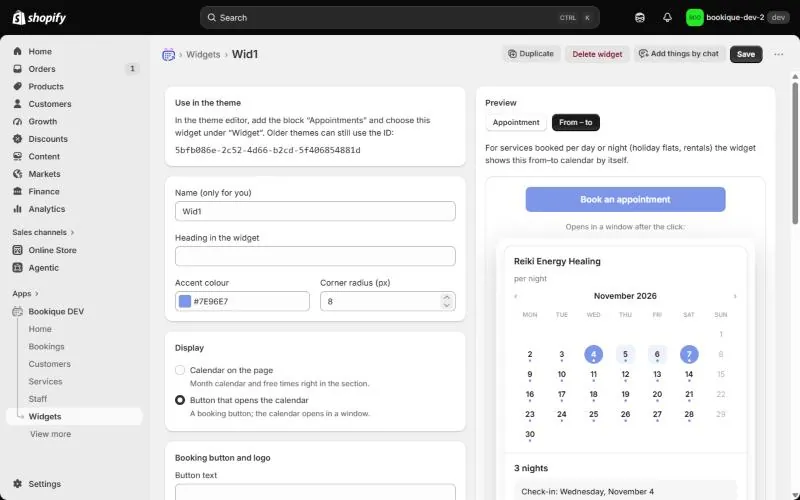This screenshot has height=500, width=800.
Task: Click View more under Bookique DEV
Action: 51,434
